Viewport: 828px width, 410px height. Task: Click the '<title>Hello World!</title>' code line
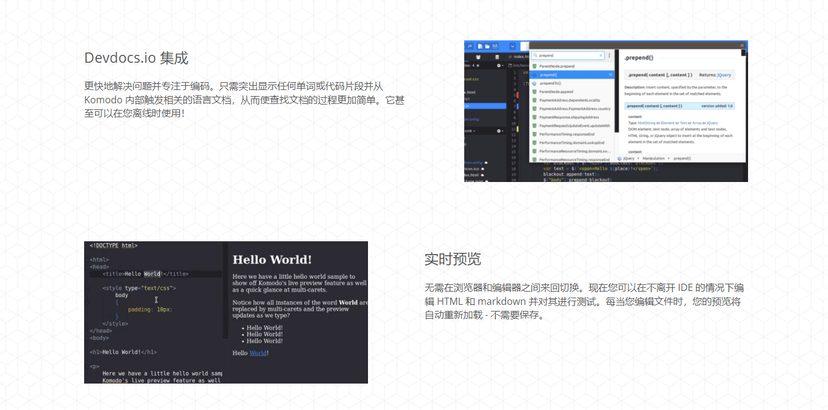(146, 274)
